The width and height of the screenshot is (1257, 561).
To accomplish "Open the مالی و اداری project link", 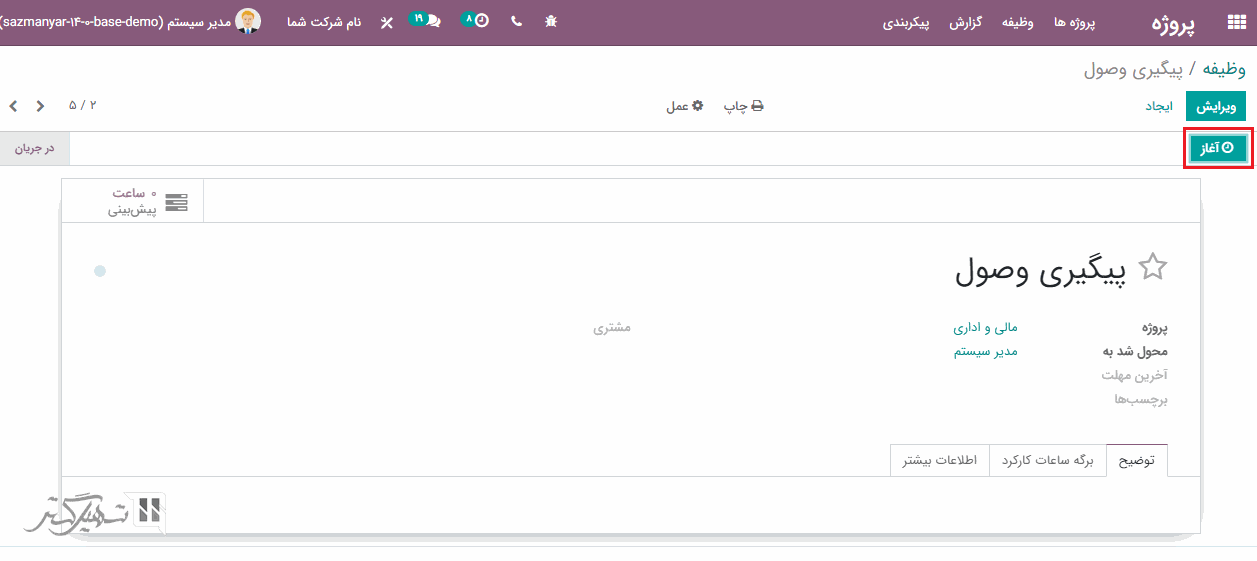I will (985, 328).
